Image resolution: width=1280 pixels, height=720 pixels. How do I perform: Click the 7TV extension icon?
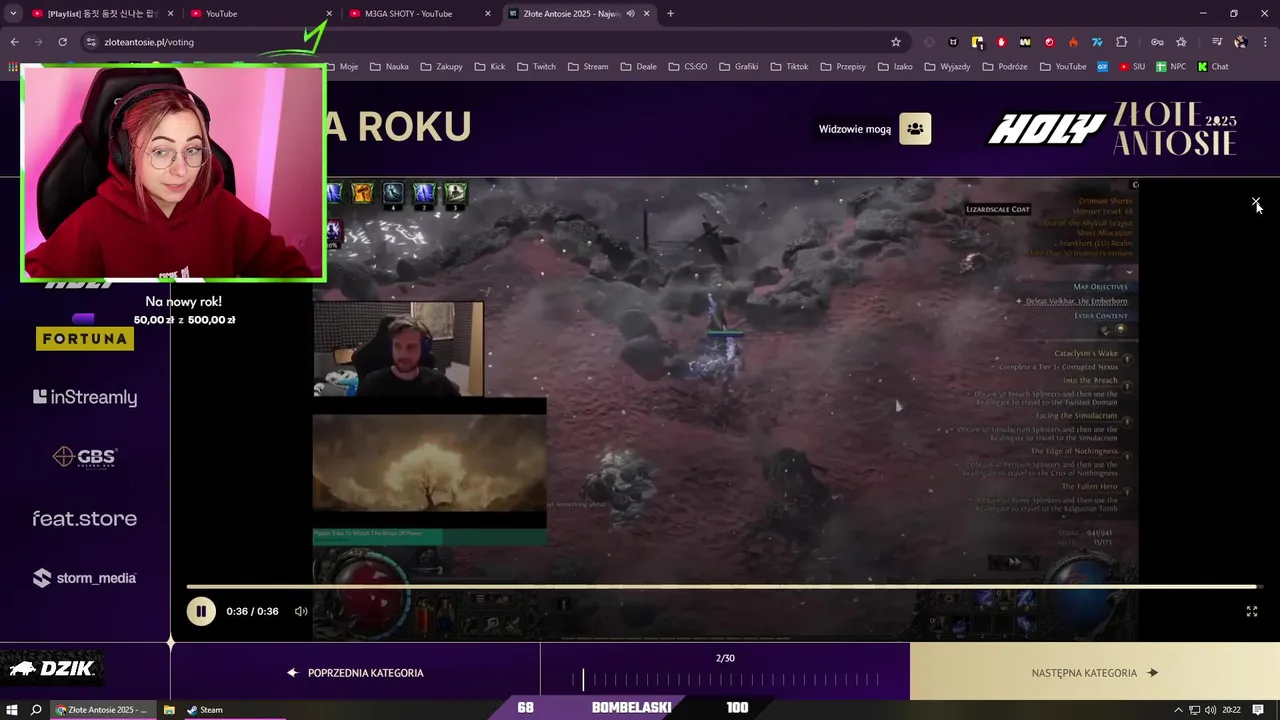pos(1097,42)
